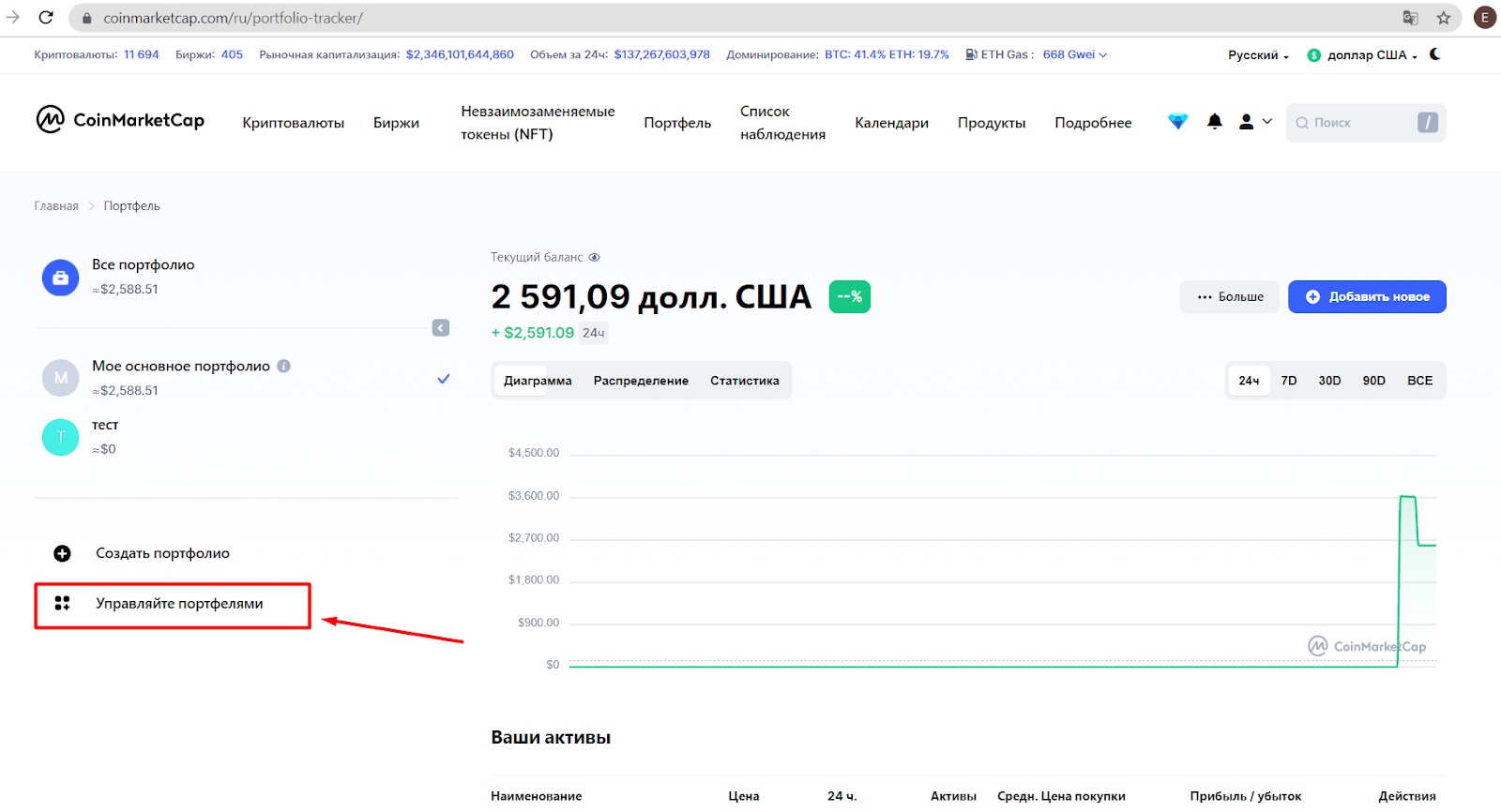Select the тест portfolio

click(x=105, y=426)
